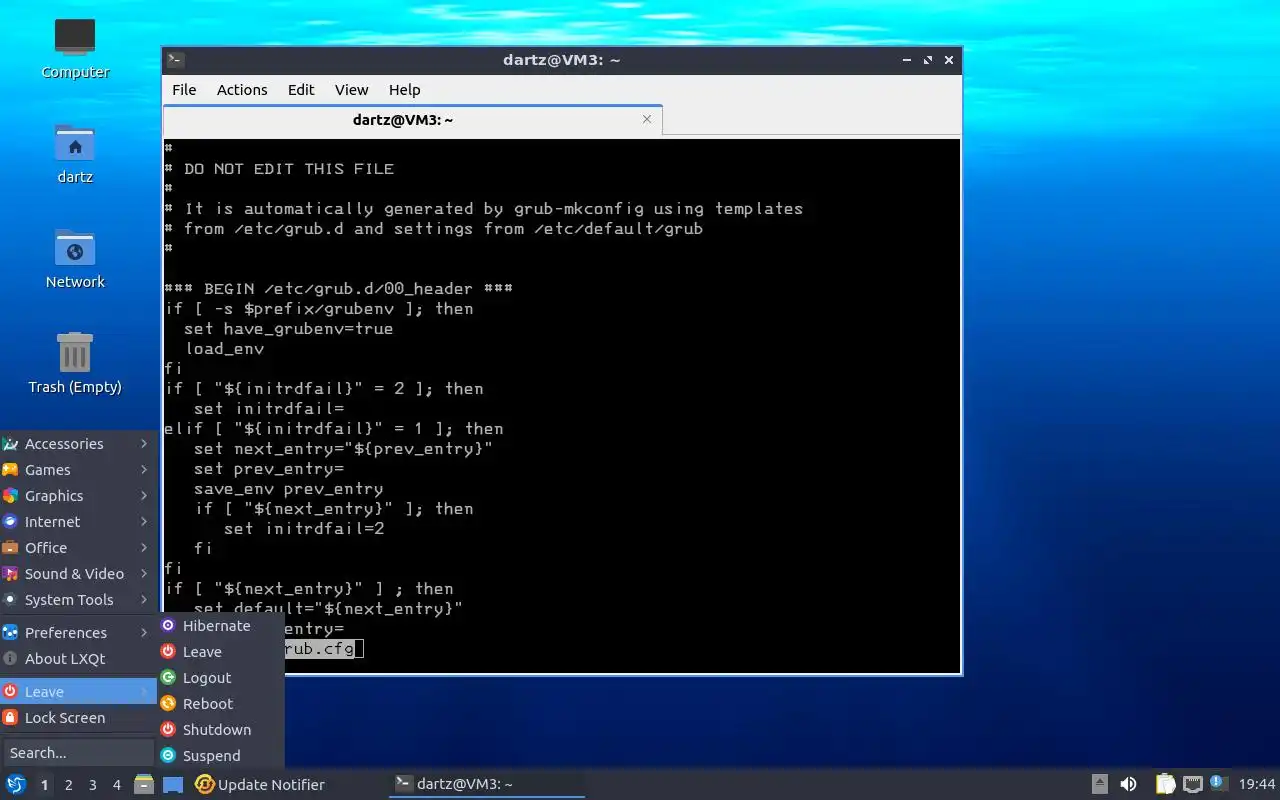The image size is (1280, 800).
Task: Click the Computer desktop icon
Action: tap(75, 48)
